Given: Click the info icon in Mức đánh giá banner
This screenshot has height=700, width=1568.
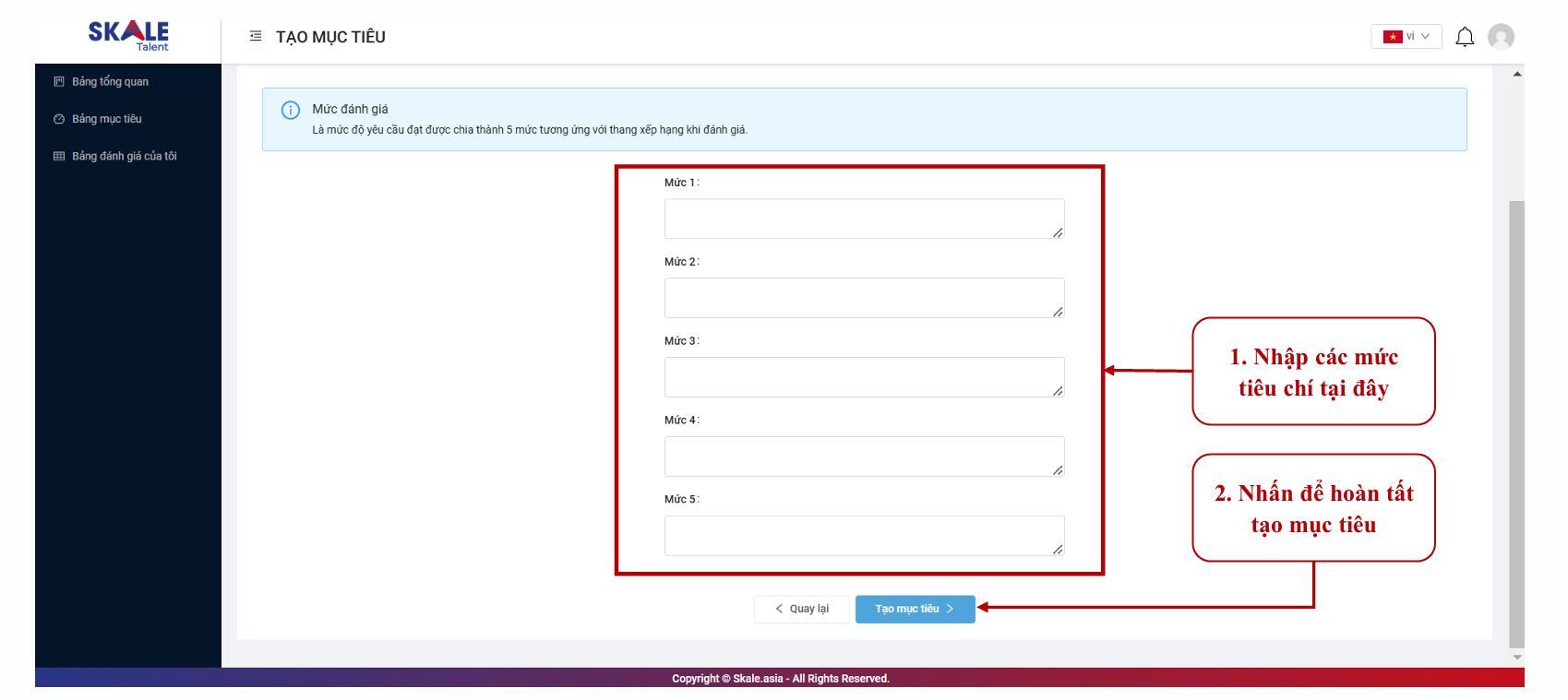Looking at the screenshot, I should pyautogui.click(x=290, y=111).
